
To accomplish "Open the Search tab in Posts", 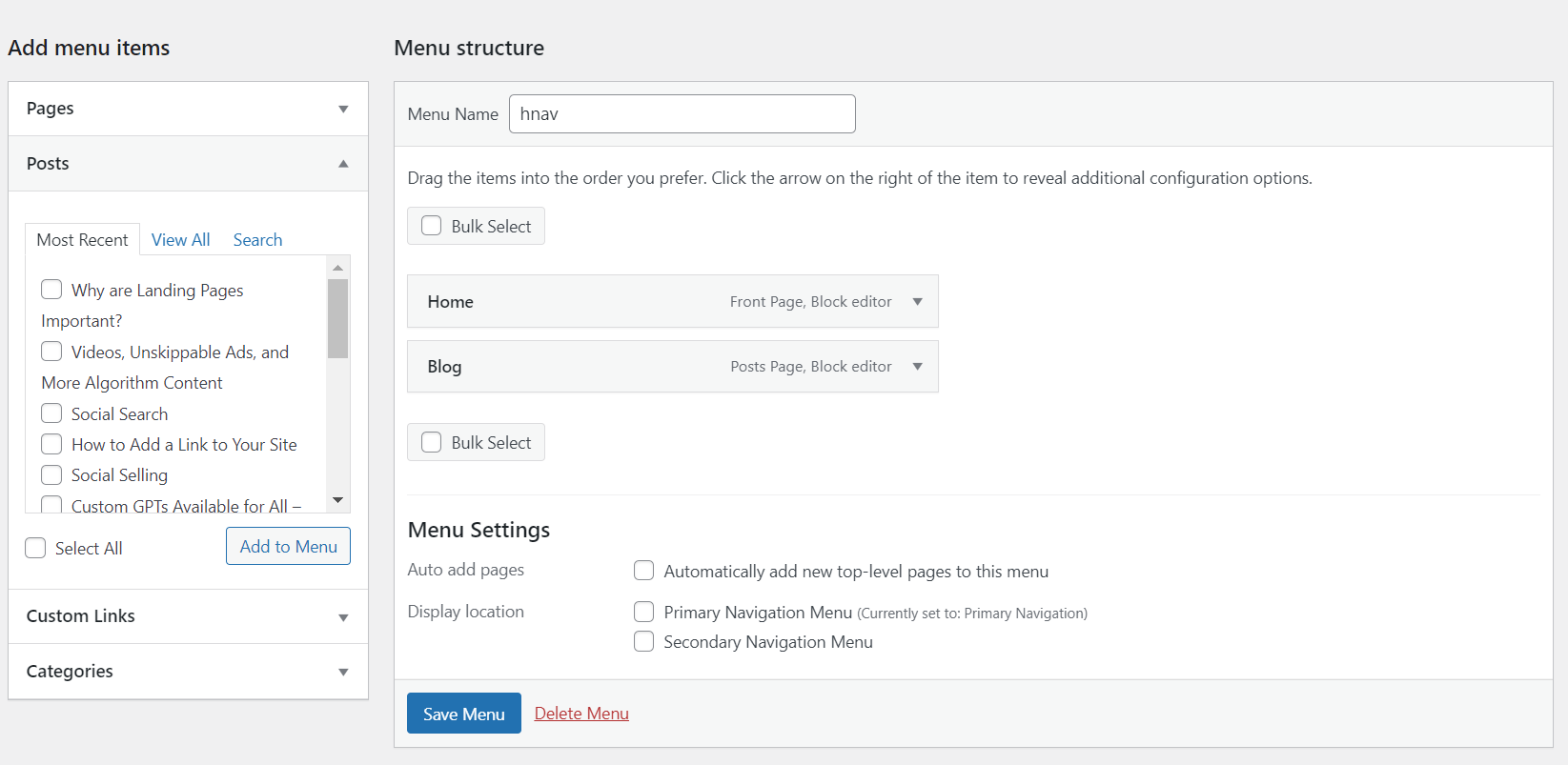I will pyautogui.click(x=257, y=240).
